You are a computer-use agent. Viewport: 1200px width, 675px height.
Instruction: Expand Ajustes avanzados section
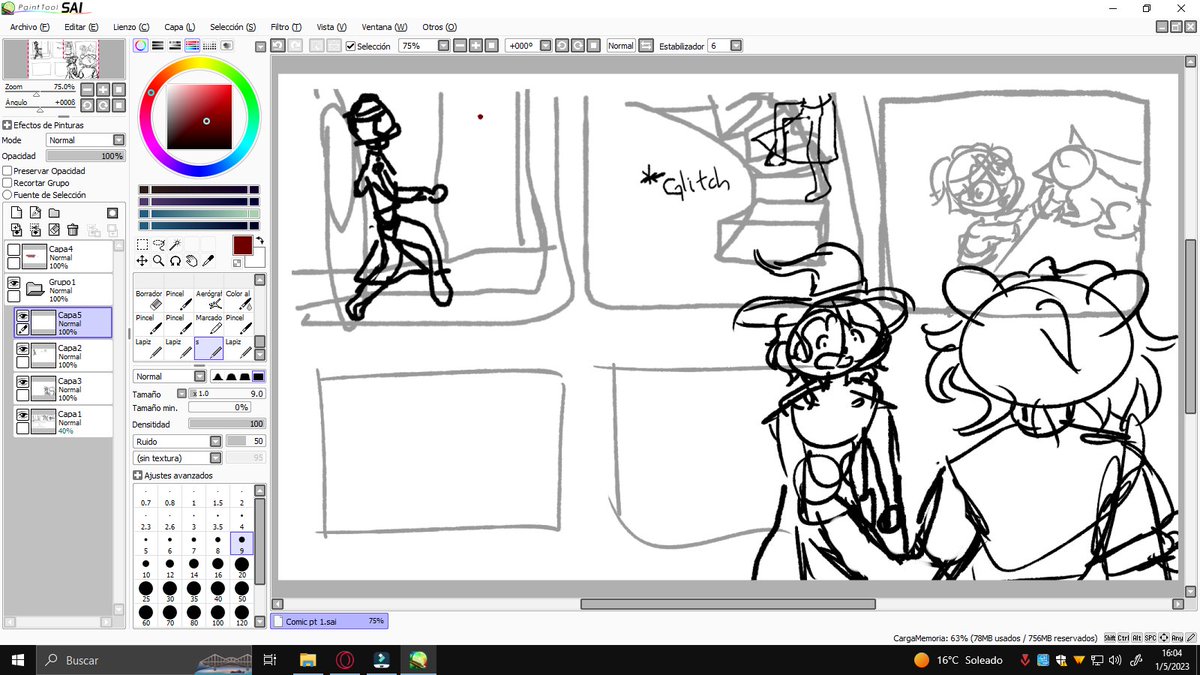138,475
